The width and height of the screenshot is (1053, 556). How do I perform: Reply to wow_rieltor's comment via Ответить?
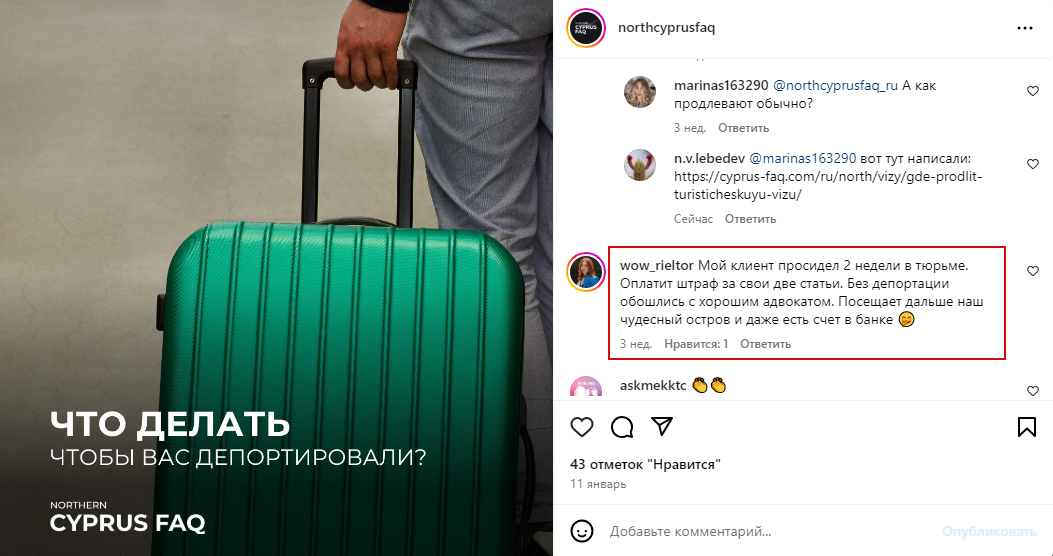click(766, 344)
